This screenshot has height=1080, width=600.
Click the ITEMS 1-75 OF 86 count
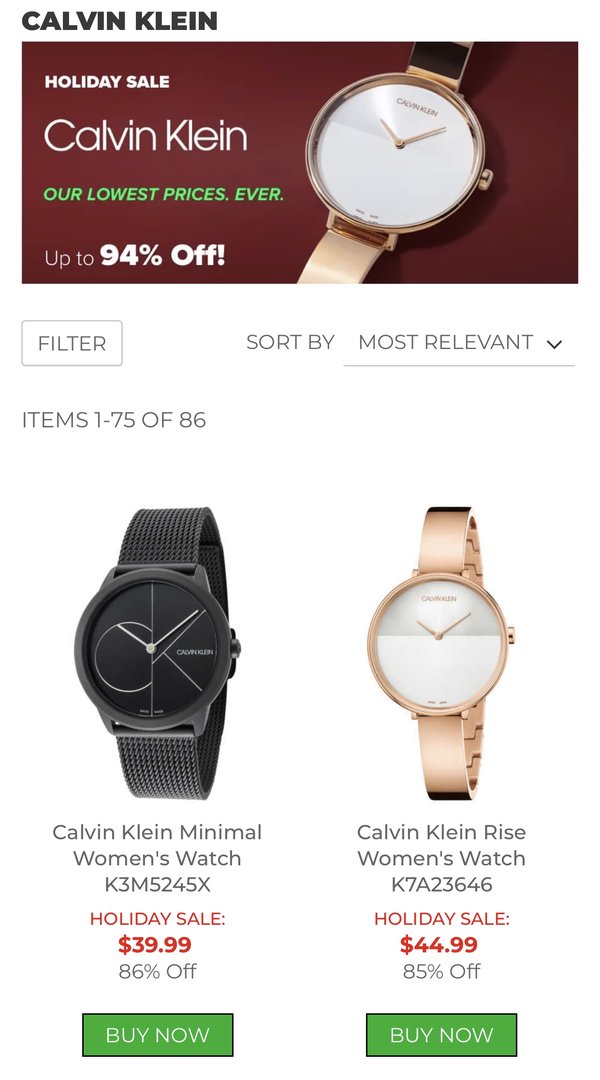114,419
